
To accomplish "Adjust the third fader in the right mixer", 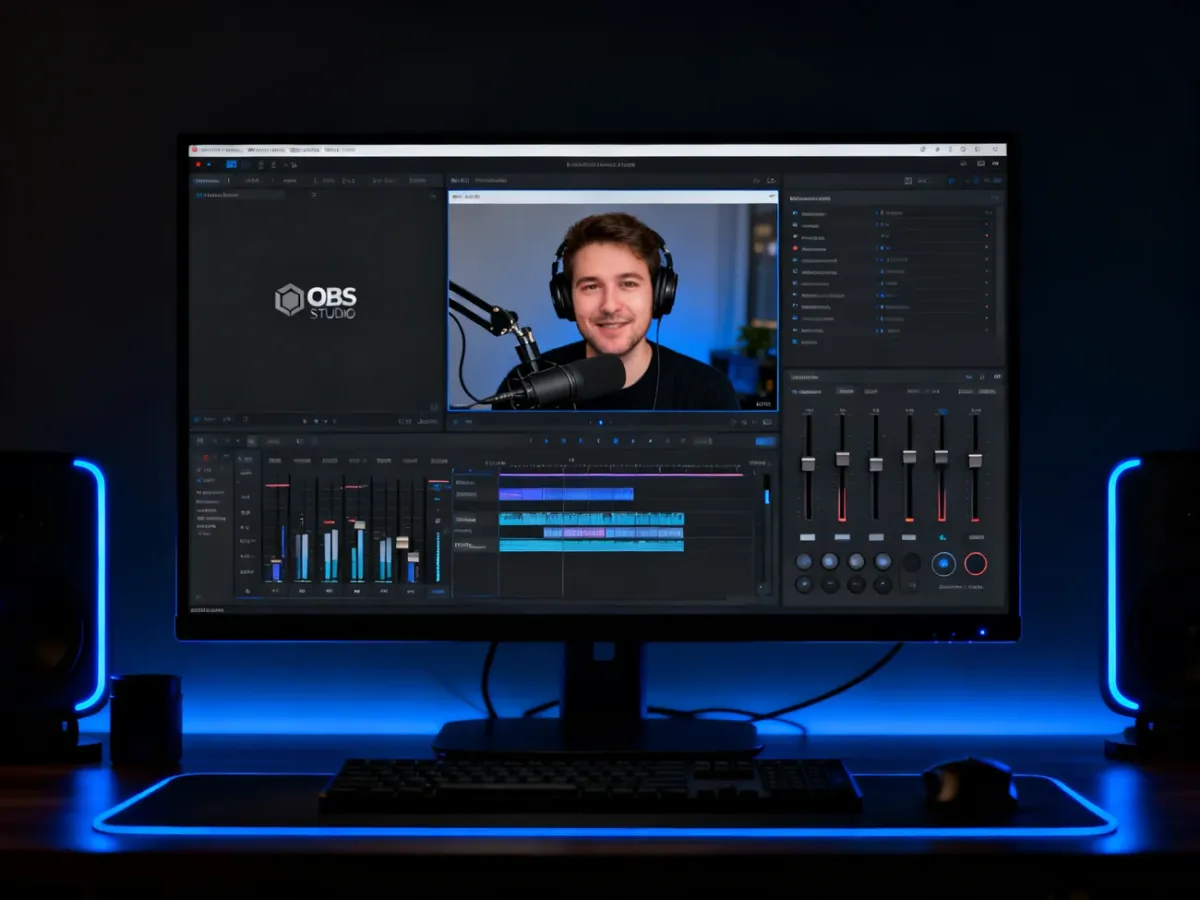I will click(875, 464).
